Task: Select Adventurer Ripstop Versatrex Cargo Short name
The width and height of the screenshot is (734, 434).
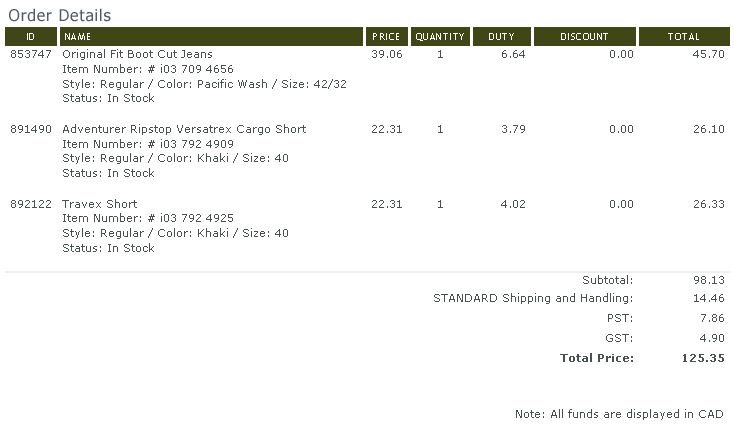Action: (184, 129)
